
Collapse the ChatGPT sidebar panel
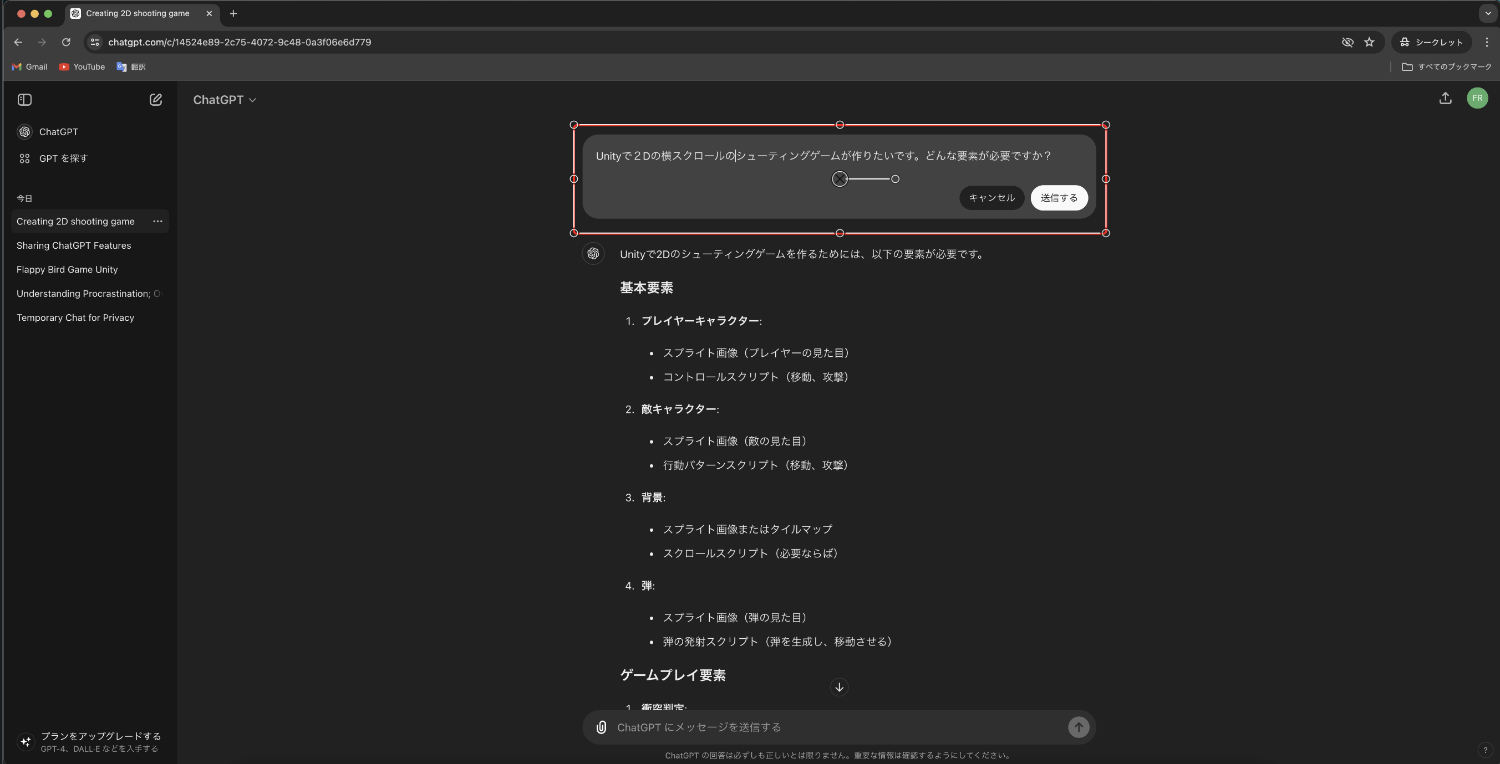click(25, 100)
